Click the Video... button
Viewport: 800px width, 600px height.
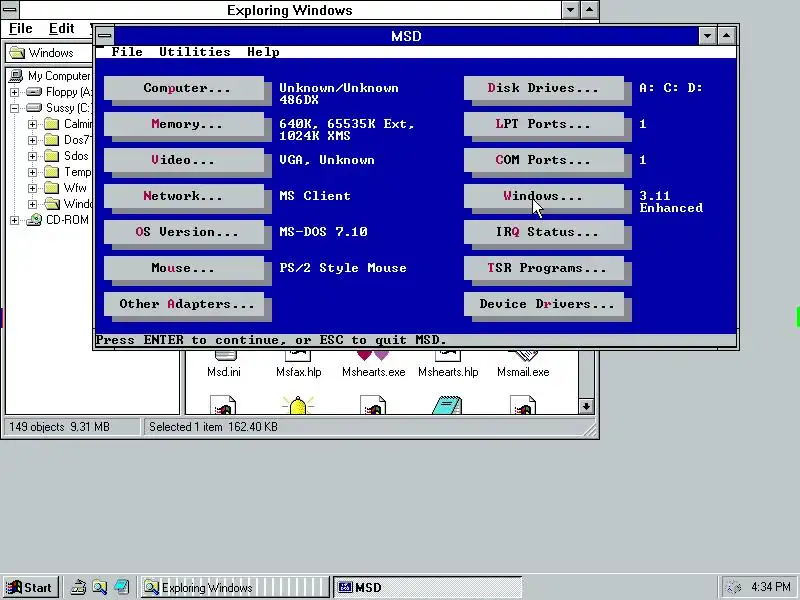click(184, 160)
